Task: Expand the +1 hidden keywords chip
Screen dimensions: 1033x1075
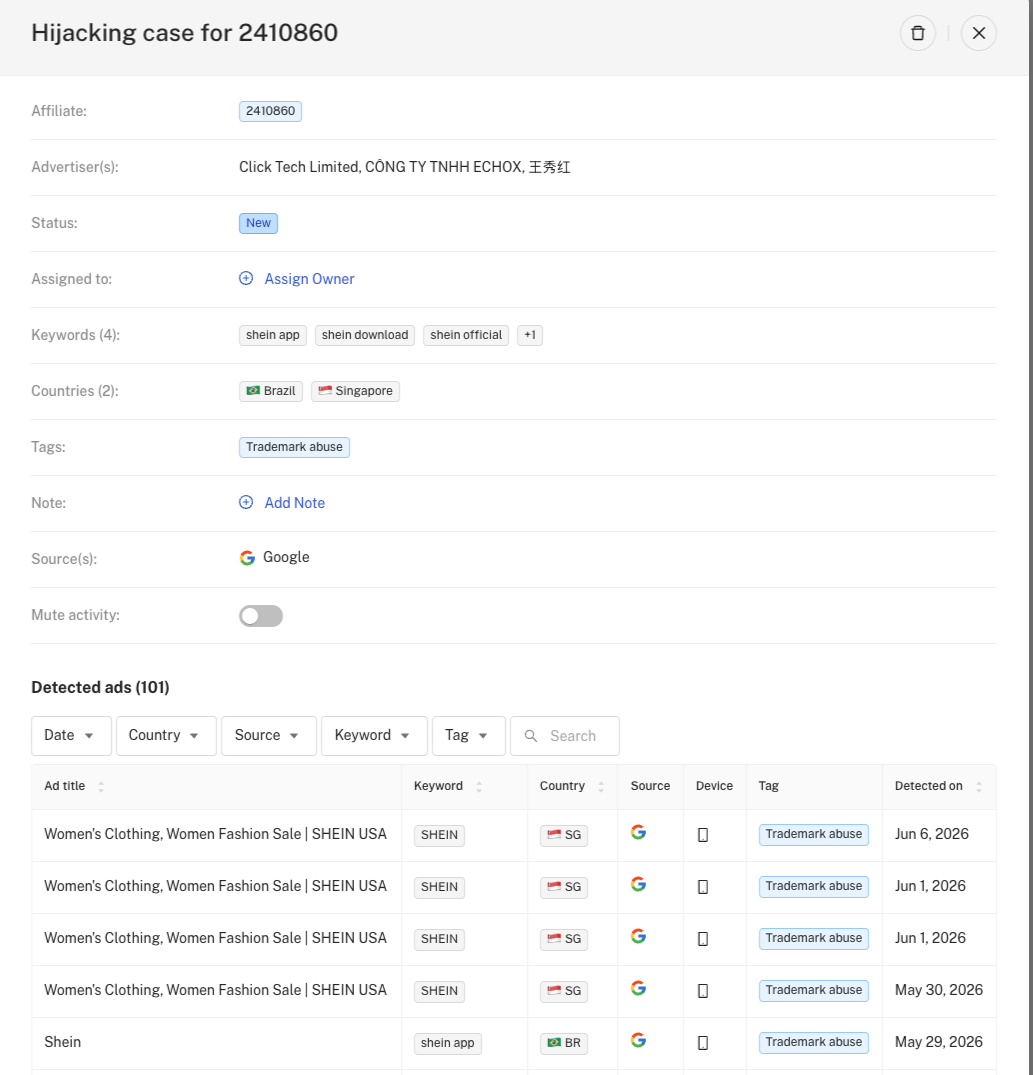Action: coord(530,335)
